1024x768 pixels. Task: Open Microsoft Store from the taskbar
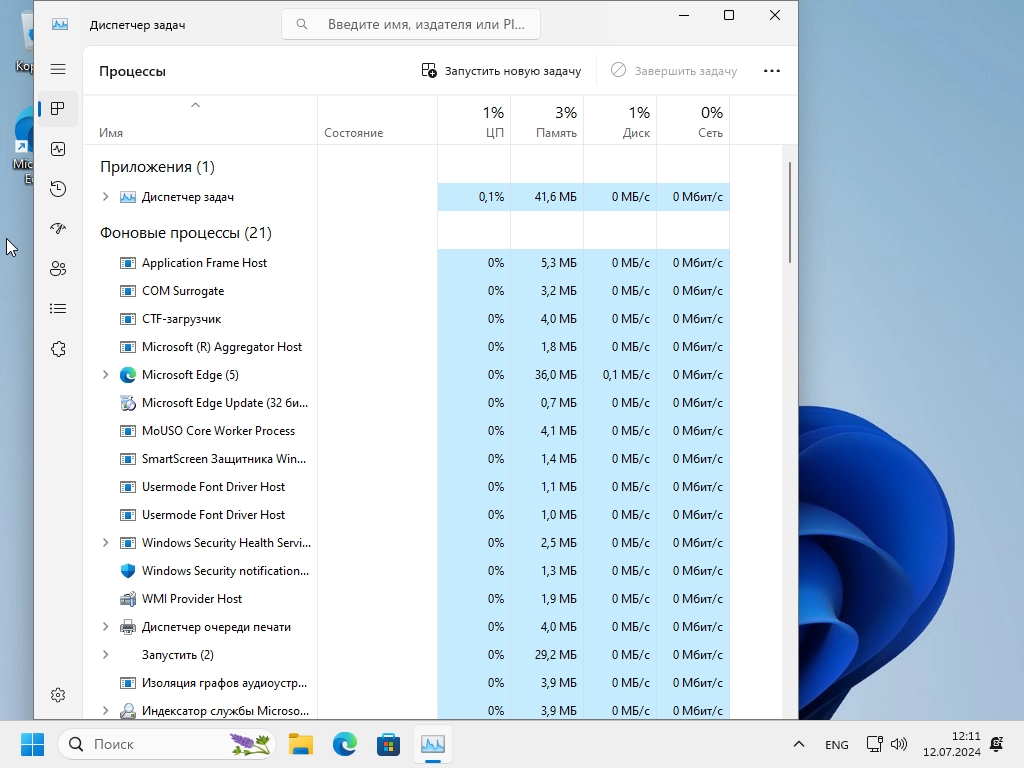(x=388, y=745)
